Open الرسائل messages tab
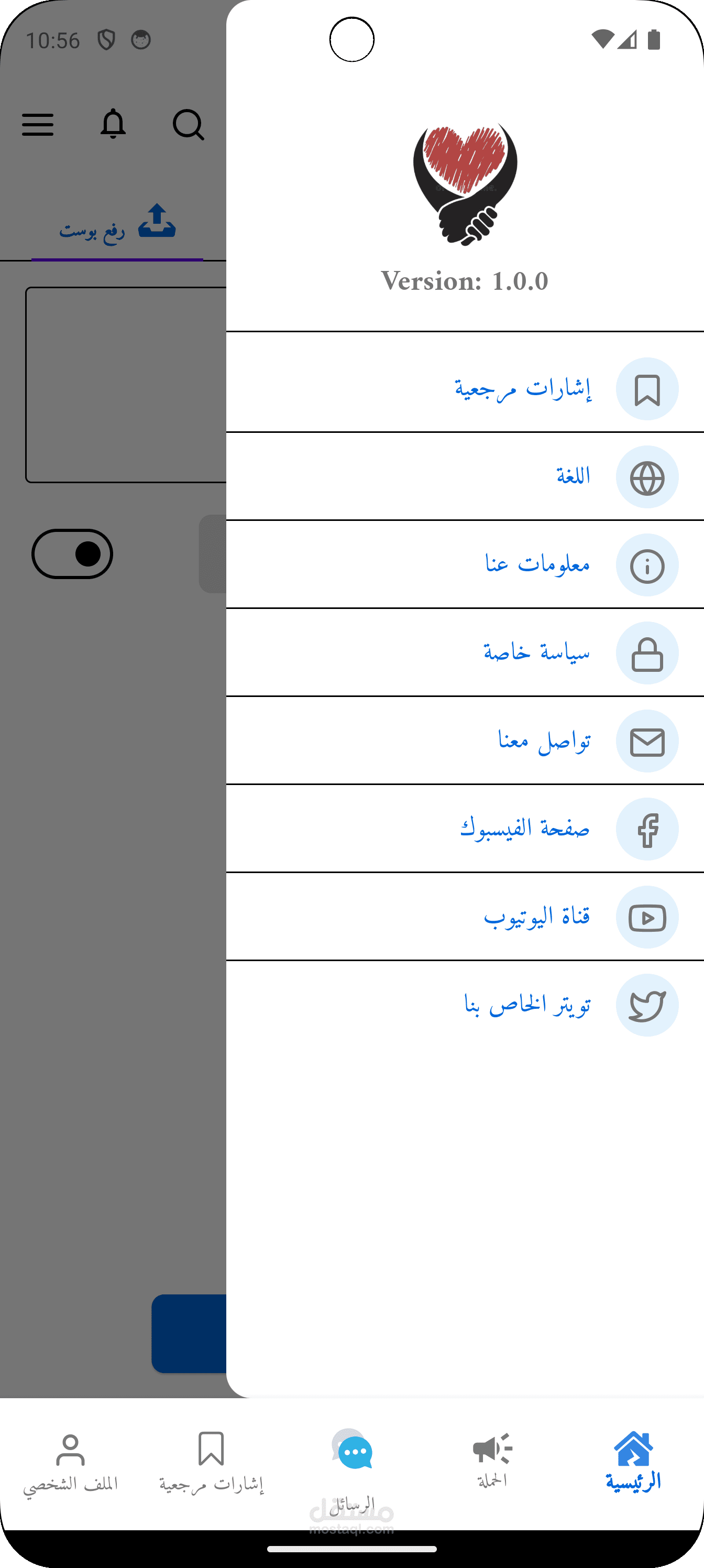 (x=353, y=1467)
